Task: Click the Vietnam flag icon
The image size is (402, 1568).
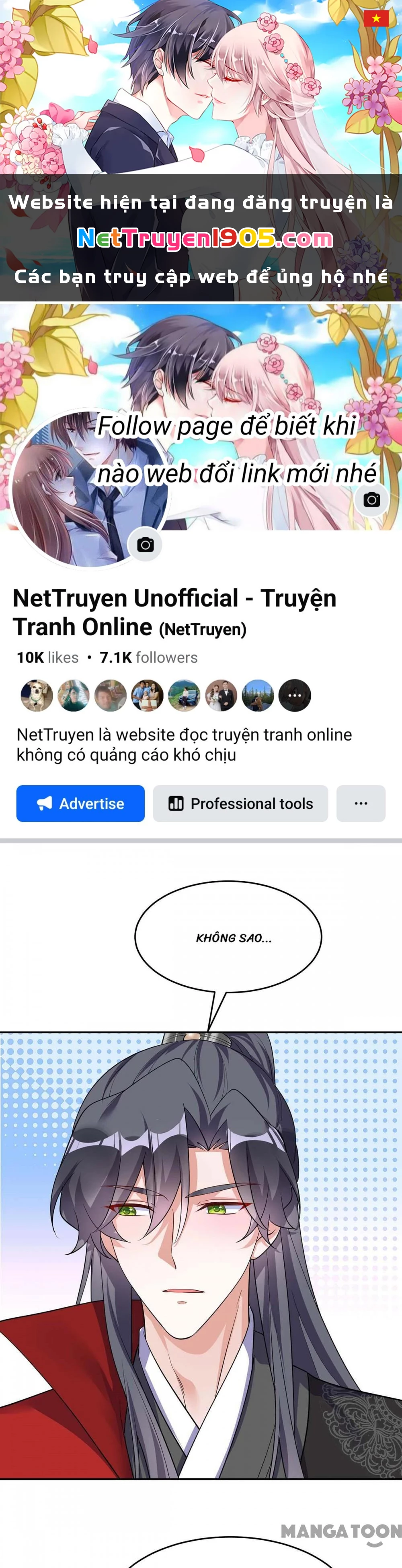Action: (x=376, y=18)
